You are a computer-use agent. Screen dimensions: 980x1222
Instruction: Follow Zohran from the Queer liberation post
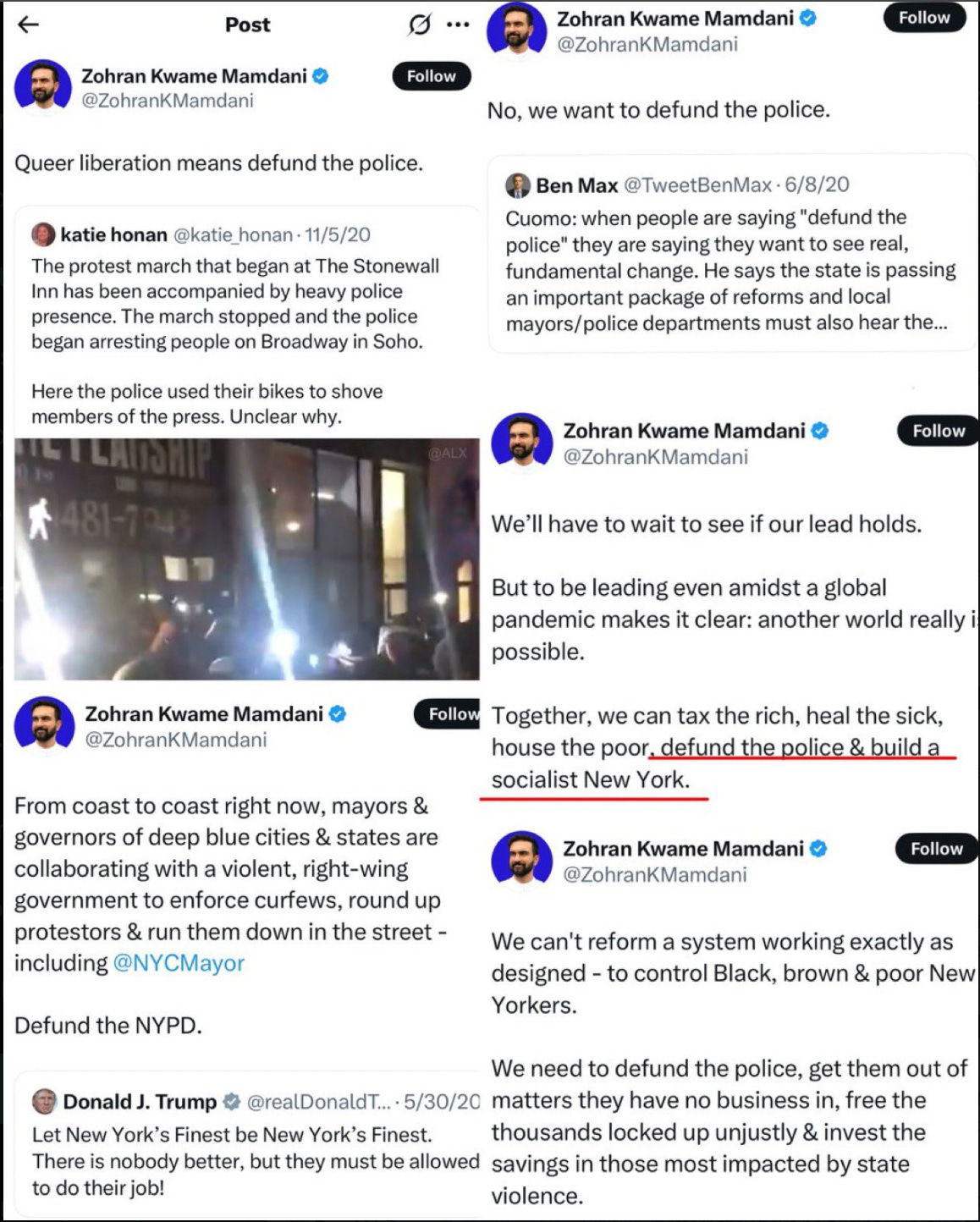[x=432, y=76]
